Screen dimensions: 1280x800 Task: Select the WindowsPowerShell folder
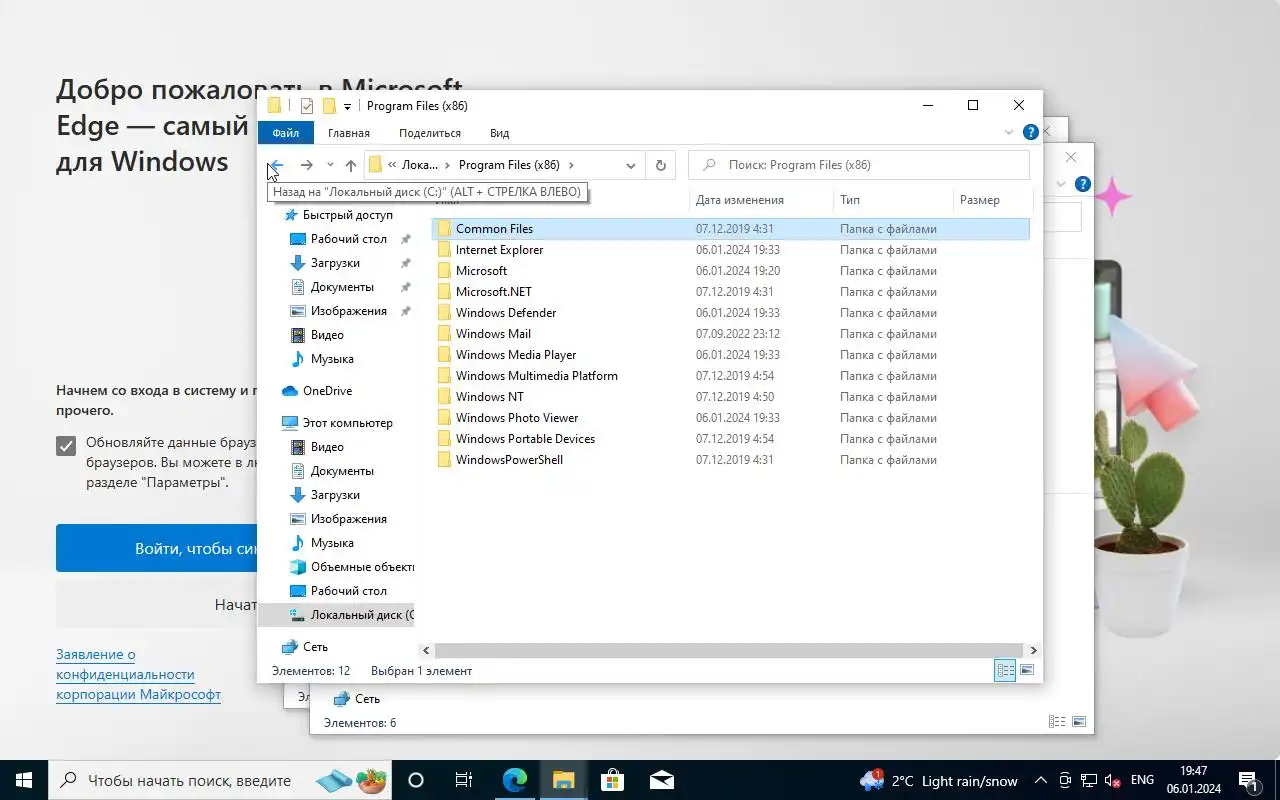coord(509,460)
